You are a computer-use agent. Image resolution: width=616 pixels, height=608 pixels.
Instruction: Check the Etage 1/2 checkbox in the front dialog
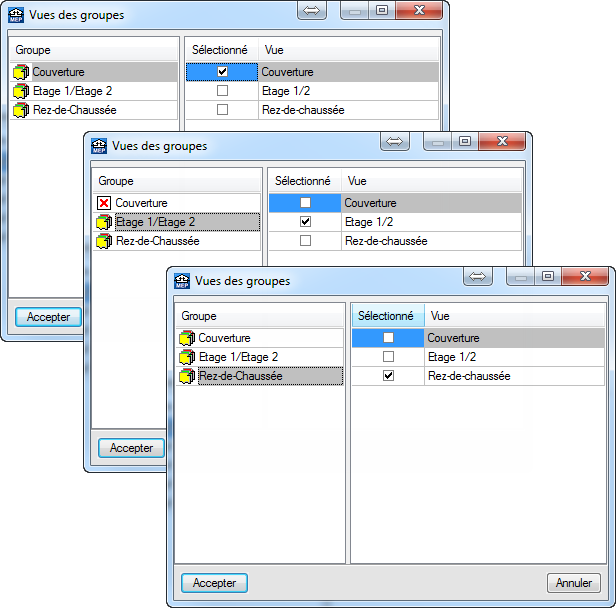[x=388, y=357]
